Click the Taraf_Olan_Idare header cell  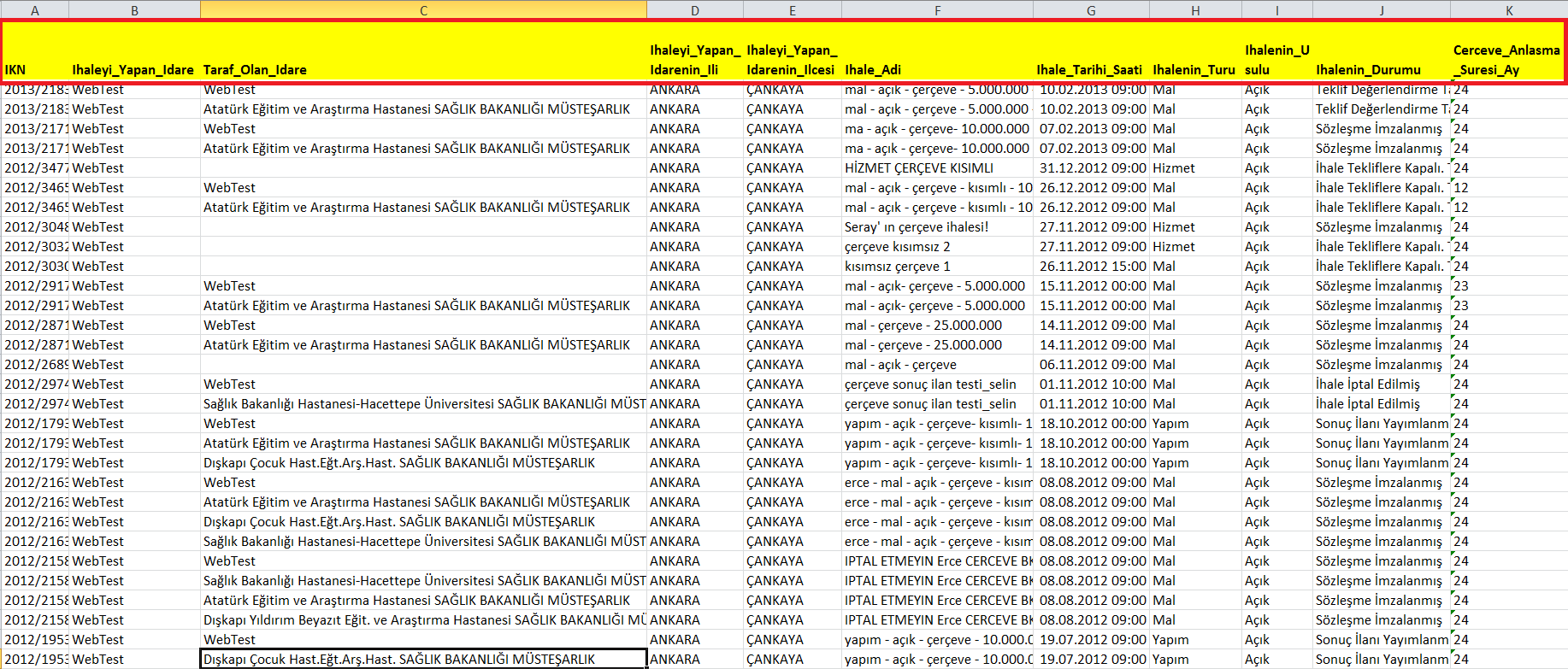423,51
